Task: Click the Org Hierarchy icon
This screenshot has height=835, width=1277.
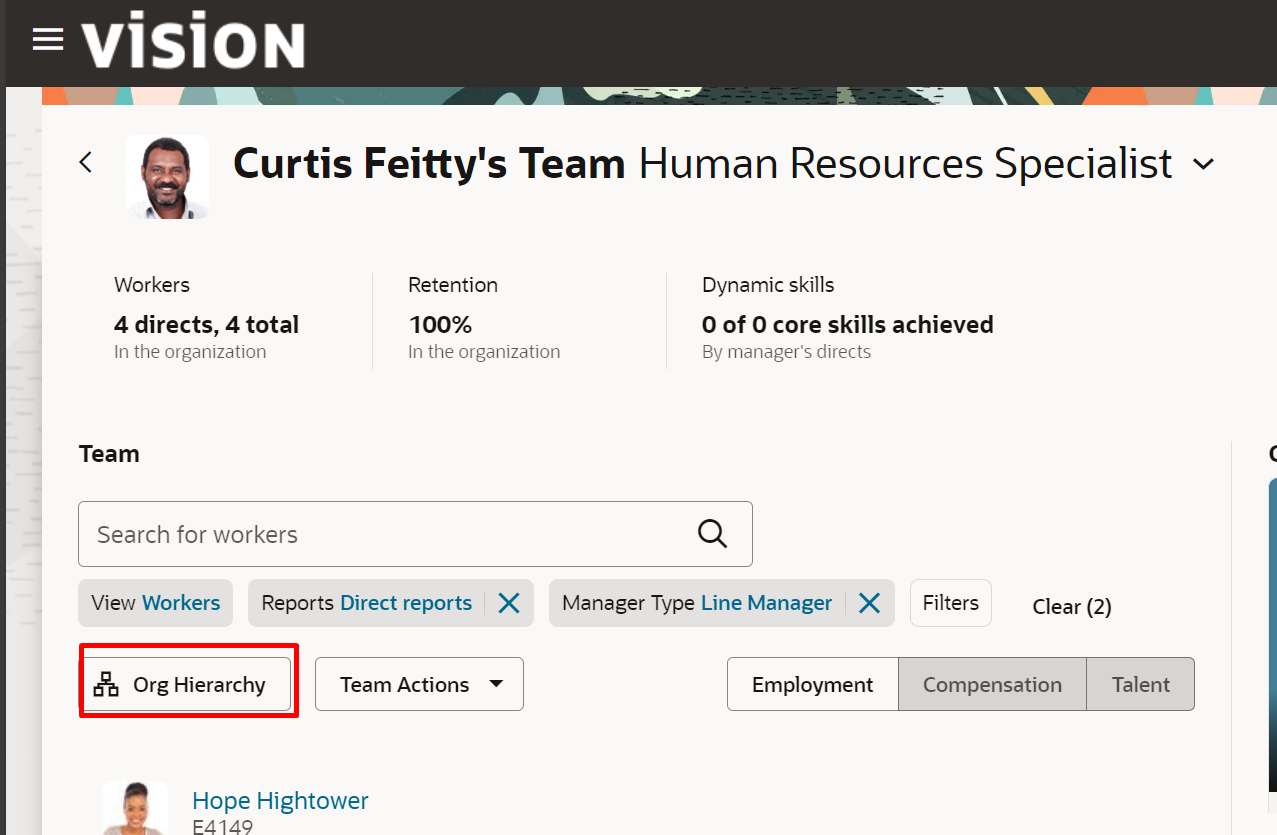Action: point(106,685)
